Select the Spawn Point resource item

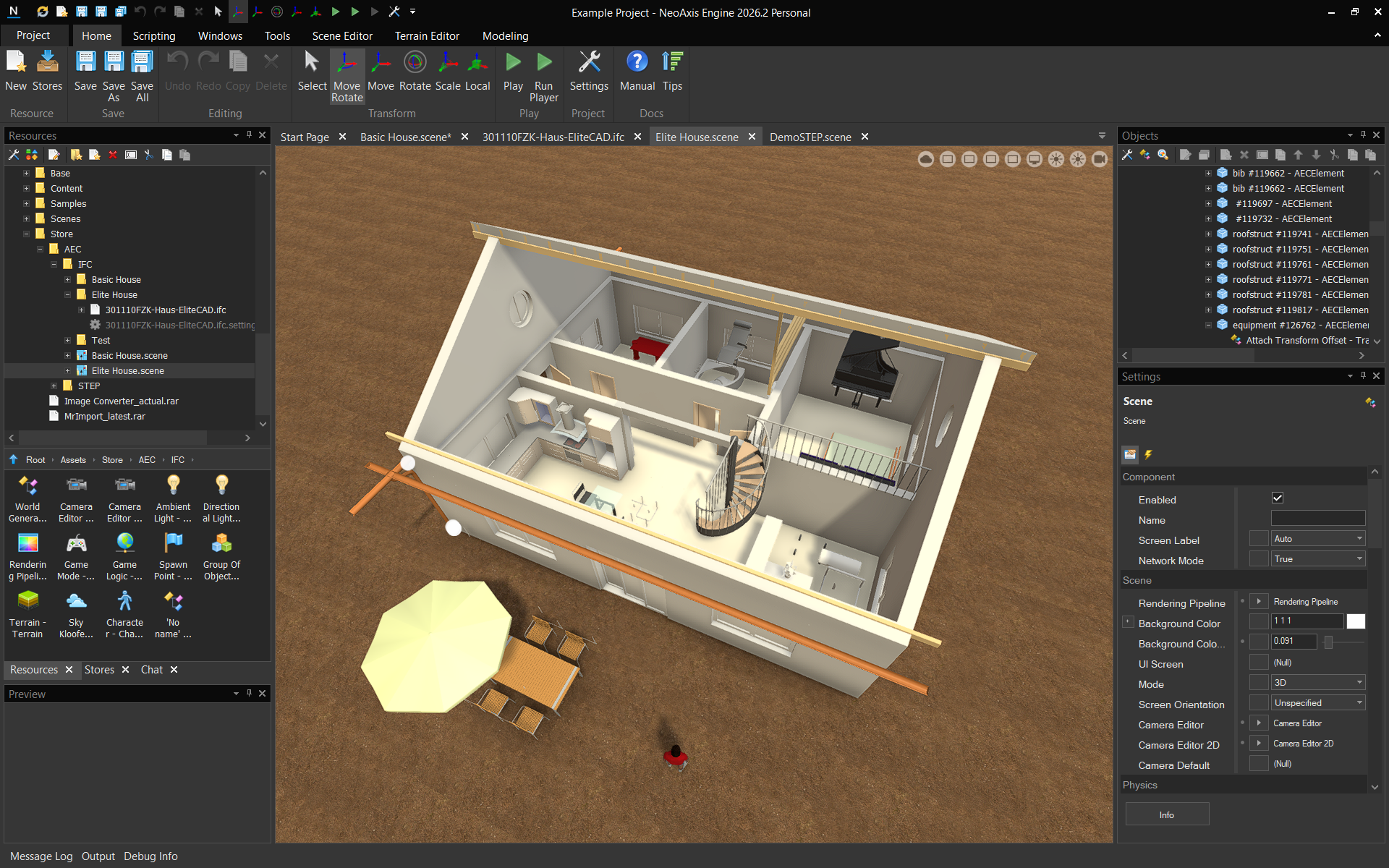tap(173, 557)
